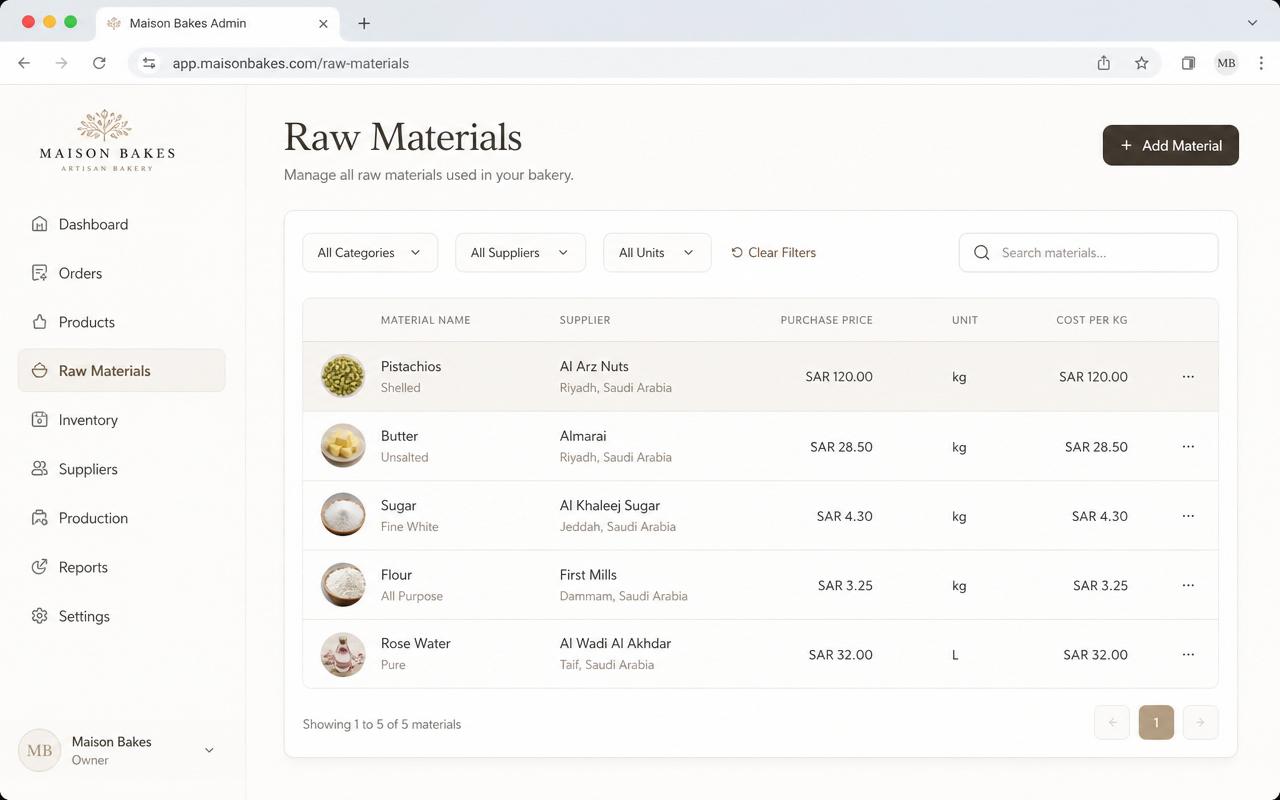Image resolution: width=1280 pixels, height=800 pixels.
Task: Open Products section in sidebar
Action: [x=121, y=322]
